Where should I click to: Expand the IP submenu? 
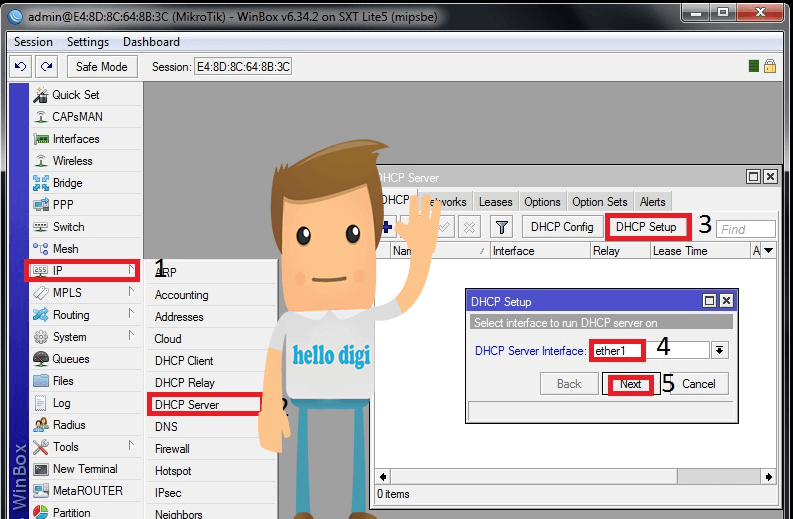click(82, 271)
